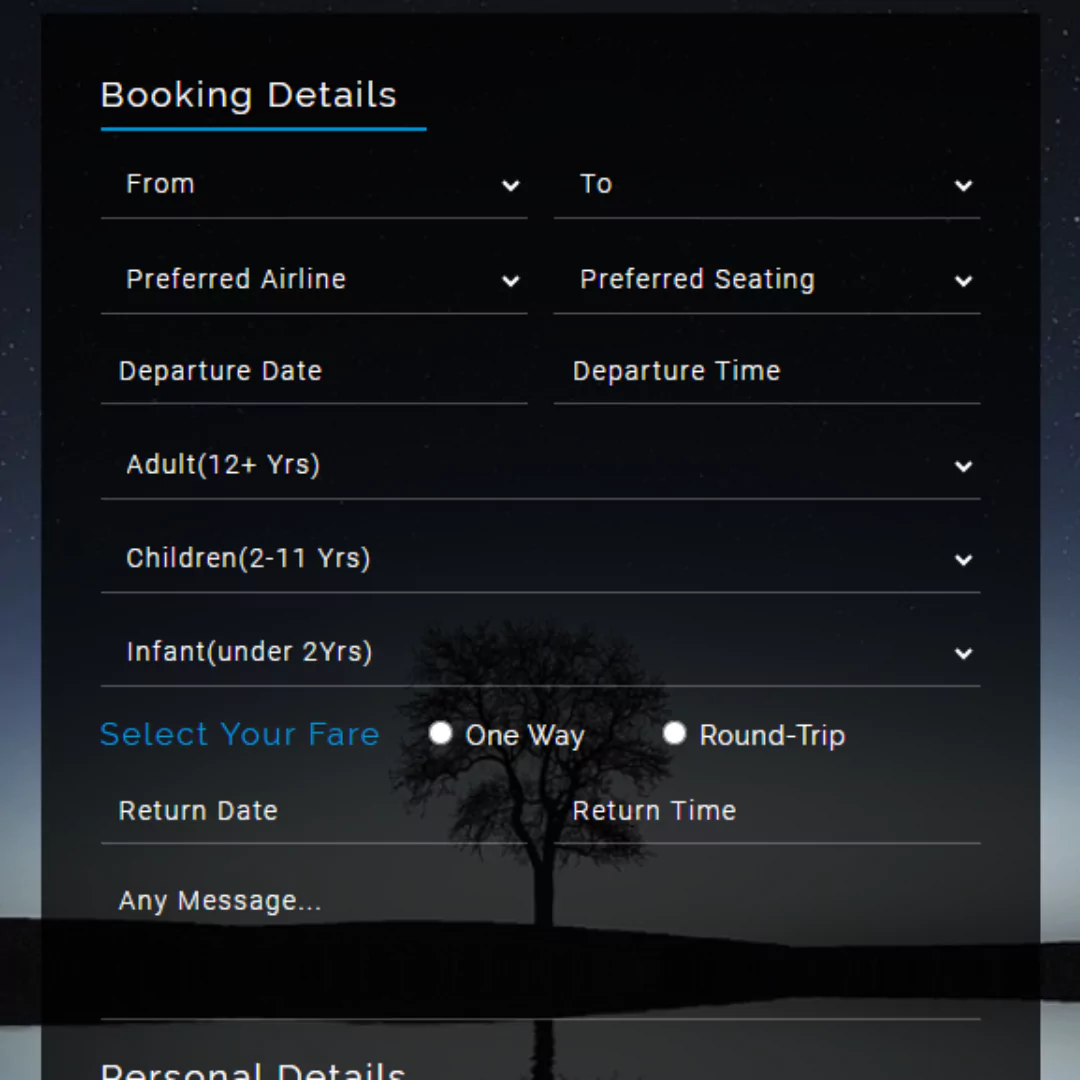Viewport: 1080px width, 1080px height.
Task: Click the Children(2-11 Yrs) chevron arrow
Action: click(964, 560)
